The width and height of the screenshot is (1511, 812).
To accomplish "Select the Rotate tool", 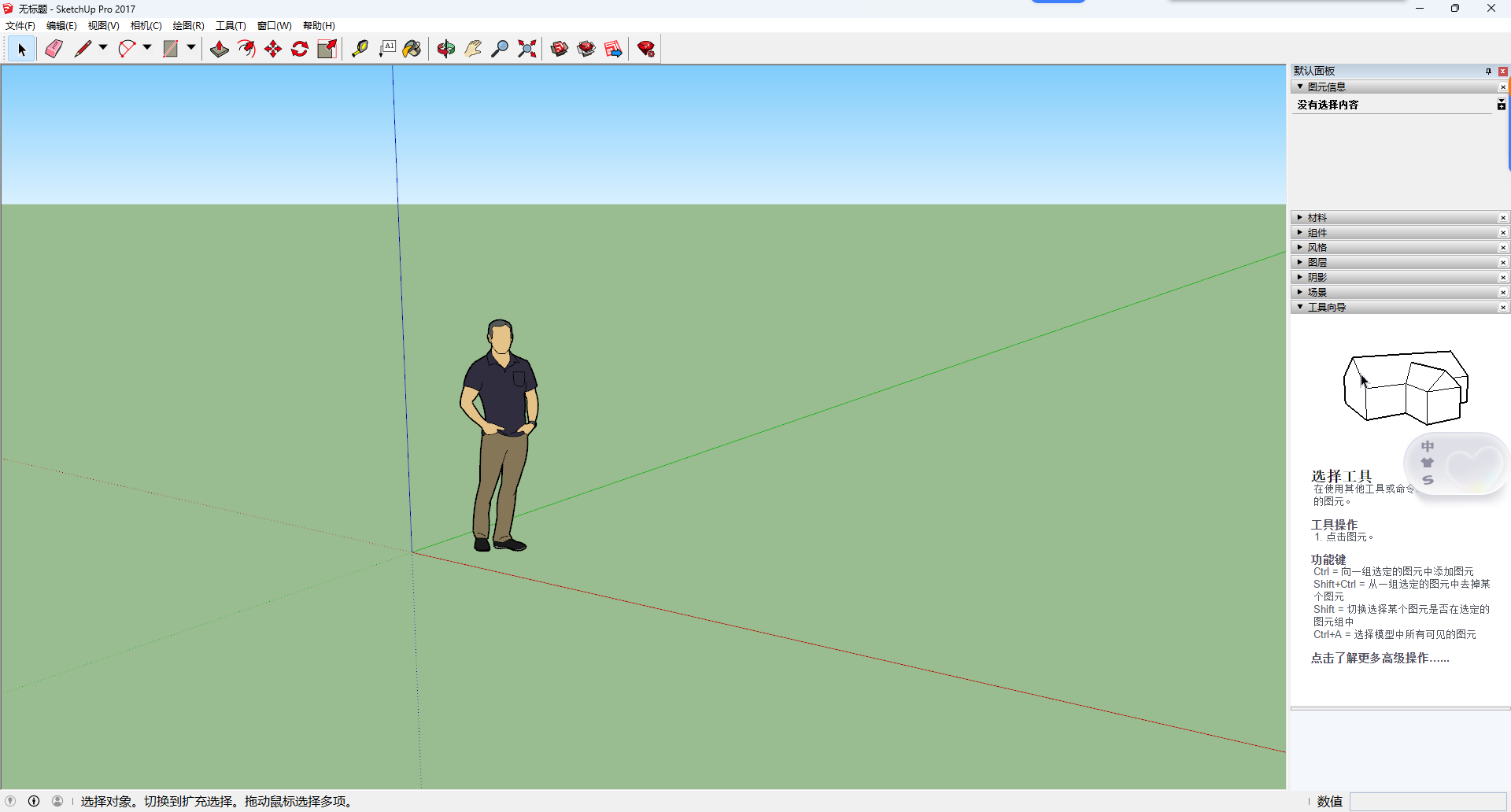I will tap(300, 49).
